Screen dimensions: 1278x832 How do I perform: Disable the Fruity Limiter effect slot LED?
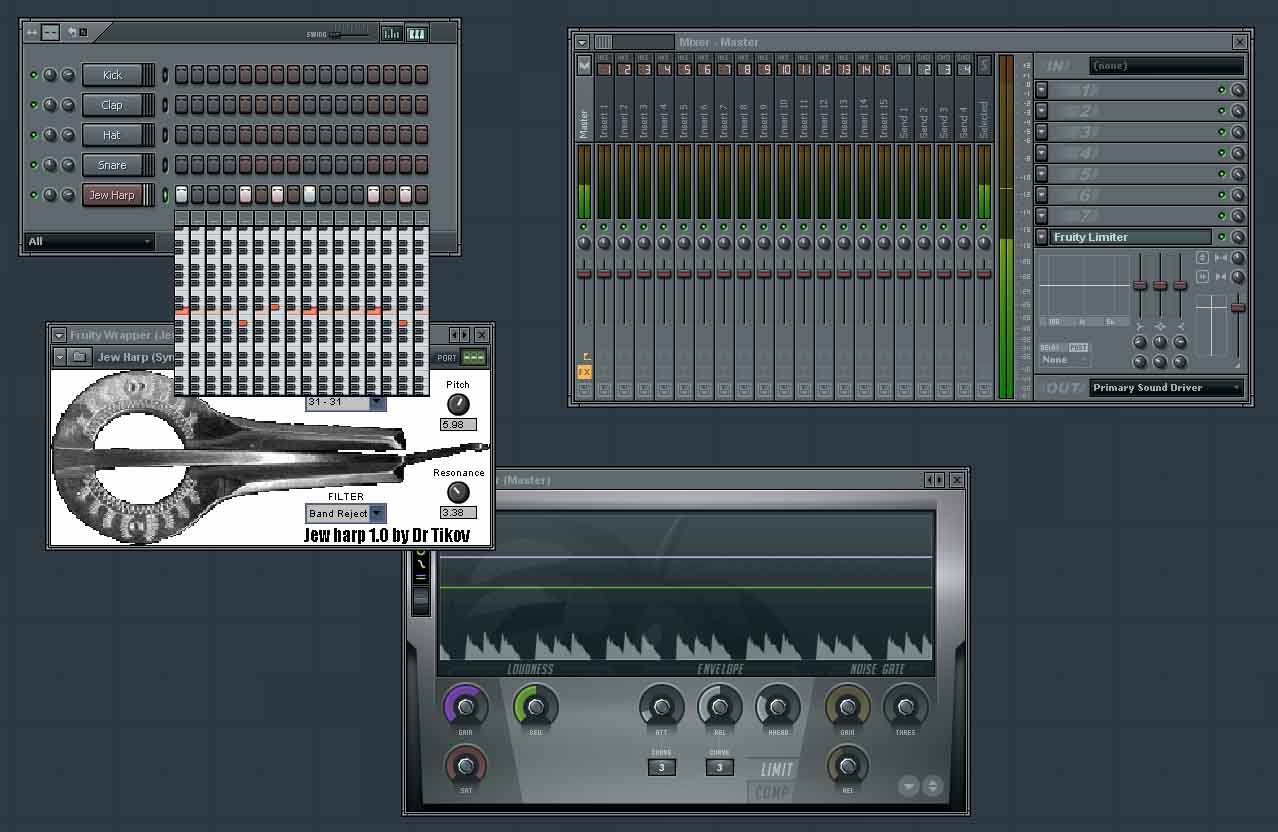[1221, 237]
